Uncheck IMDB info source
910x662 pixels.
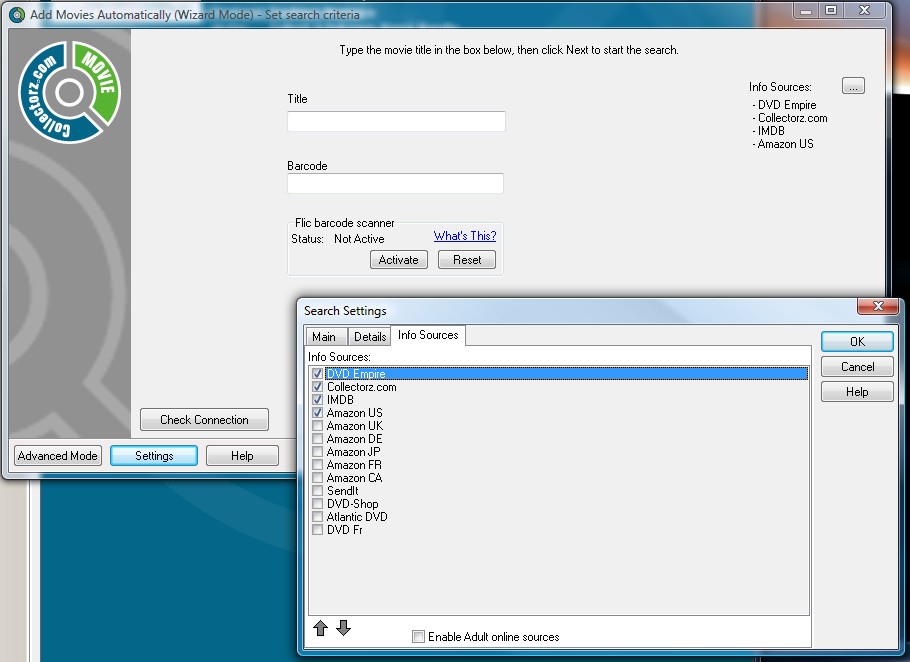click(317, 399)
